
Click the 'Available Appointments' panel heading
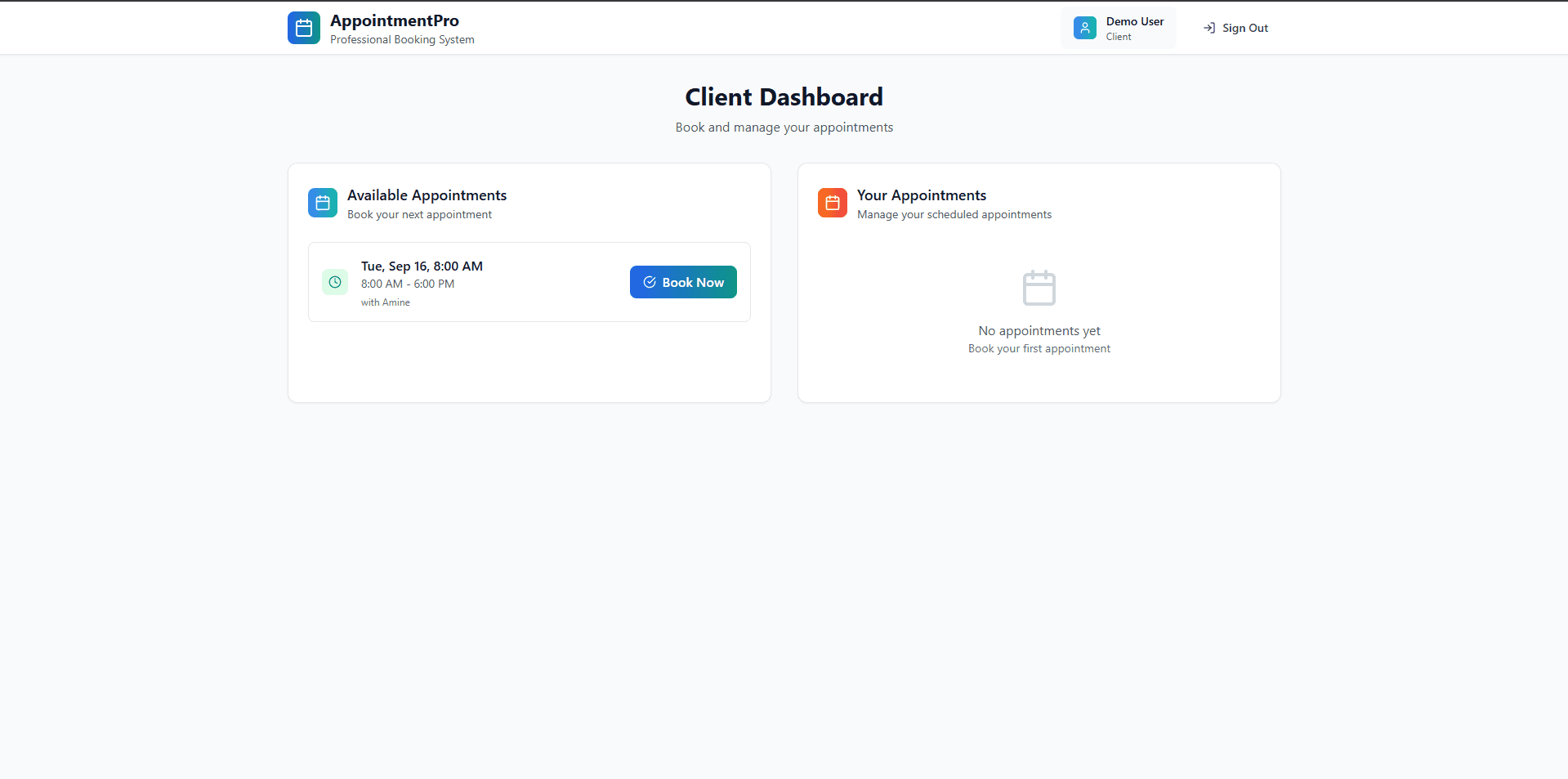click(x=427, y=195)
